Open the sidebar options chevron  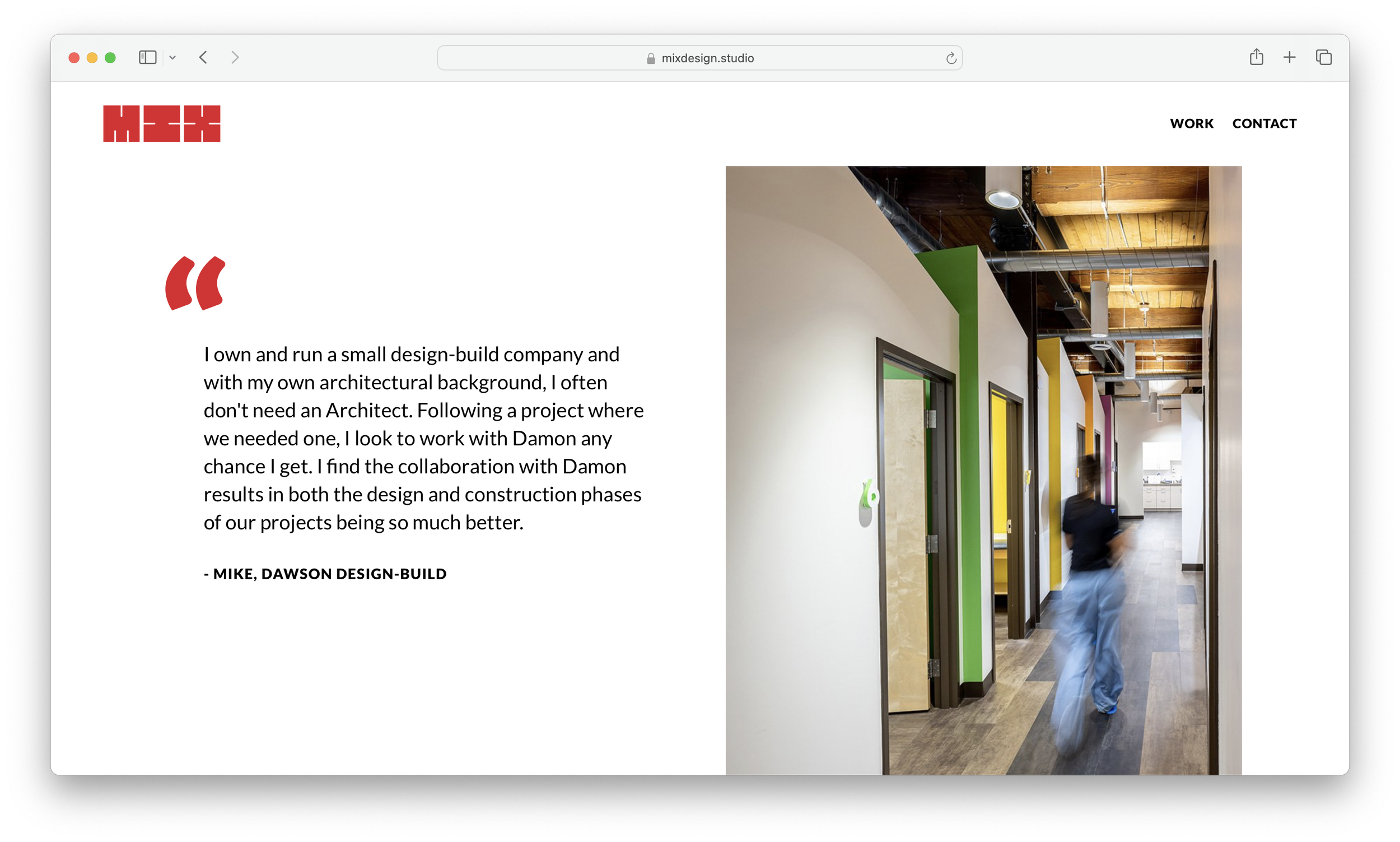pos(173,57)
